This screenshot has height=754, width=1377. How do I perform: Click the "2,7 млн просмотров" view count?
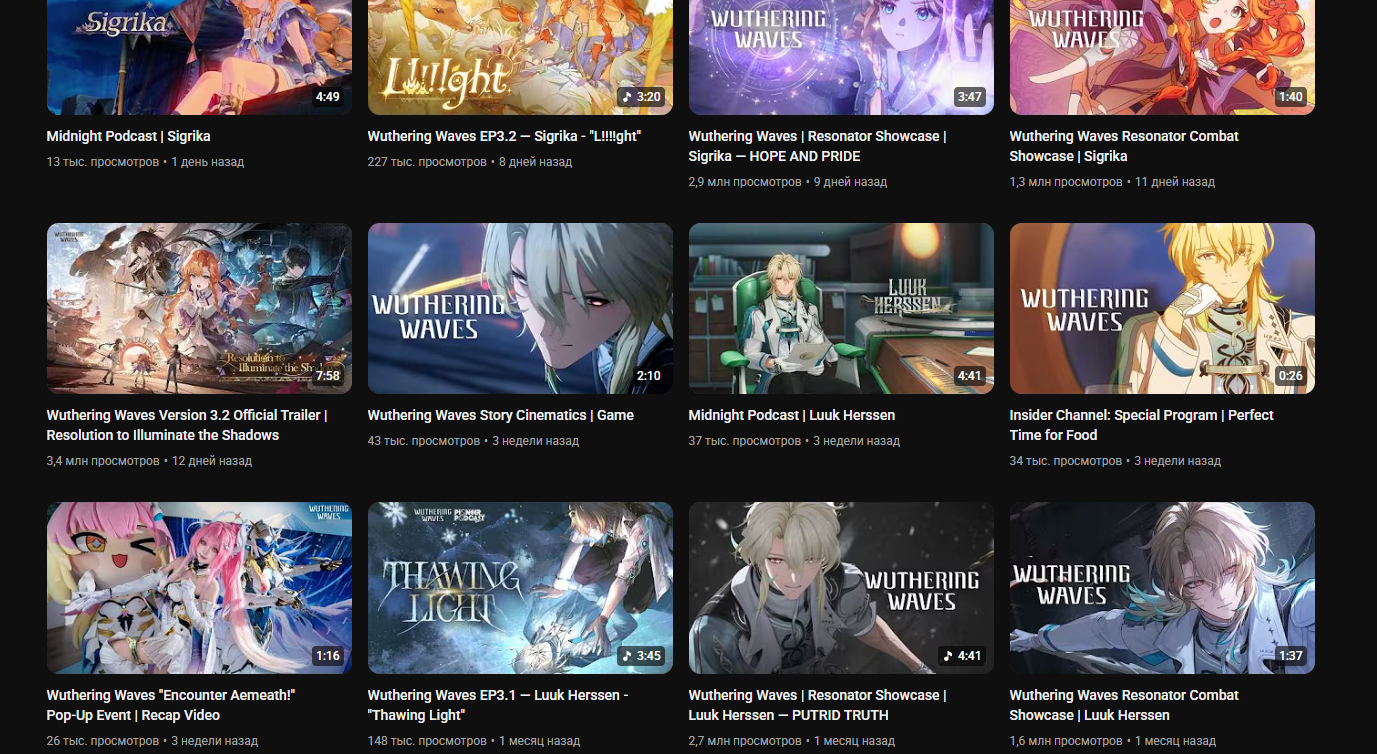coord(745,741)
